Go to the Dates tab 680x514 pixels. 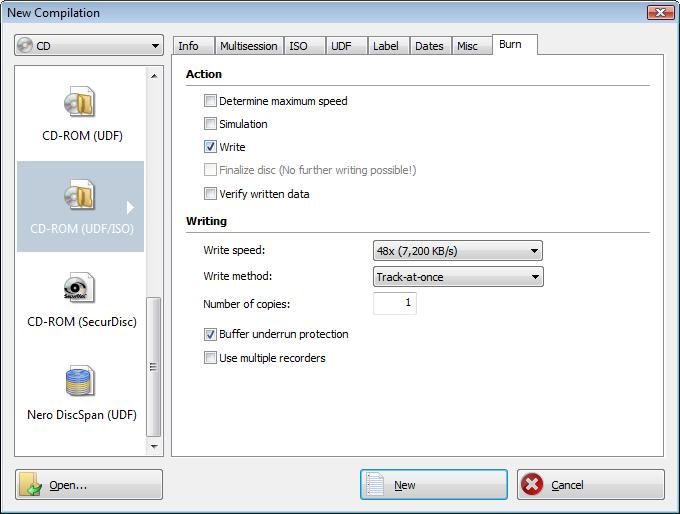[430, 46]
